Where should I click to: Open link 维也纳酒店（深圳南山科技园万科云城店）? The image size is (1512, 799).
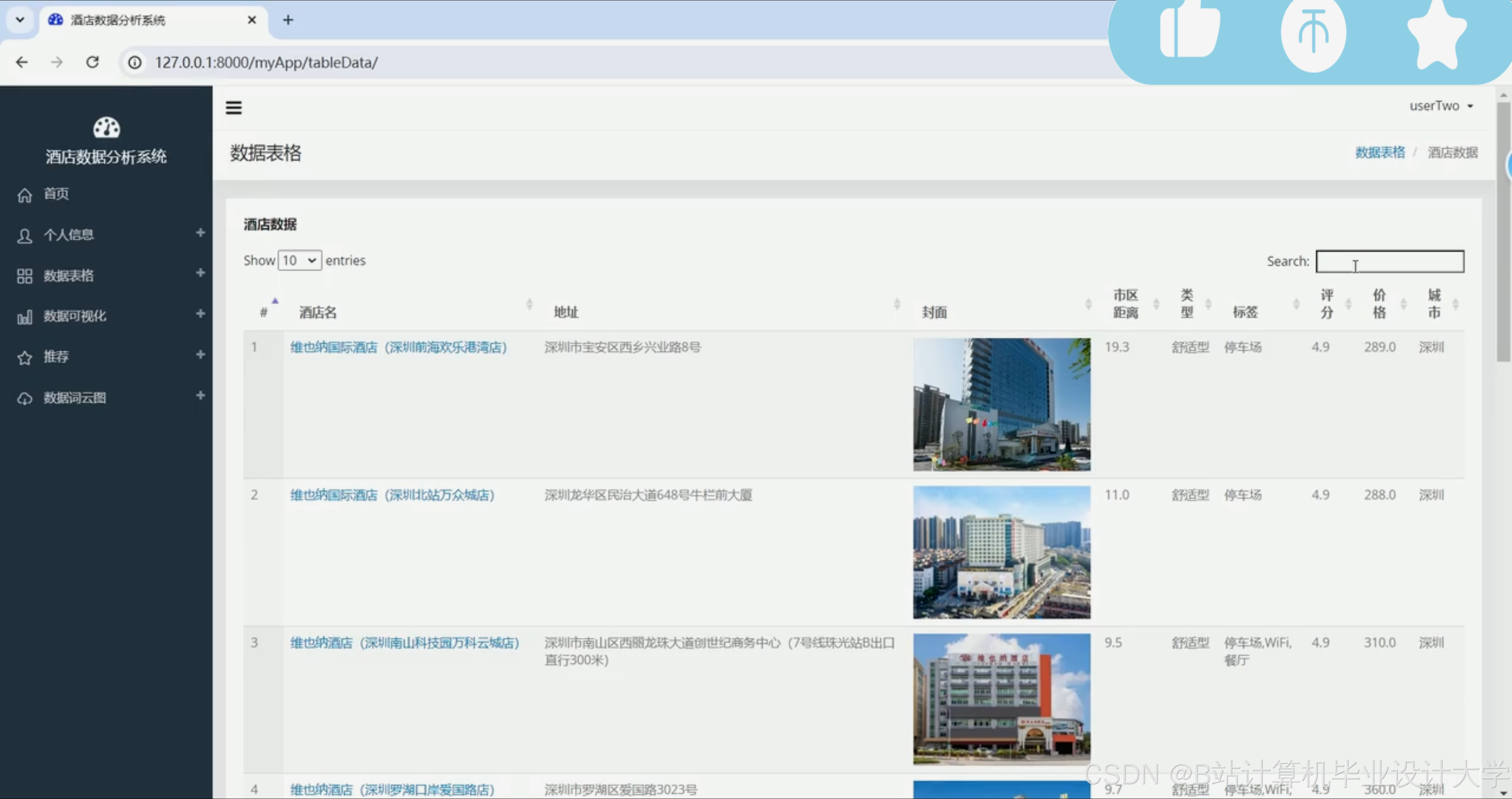pos(405,643)
